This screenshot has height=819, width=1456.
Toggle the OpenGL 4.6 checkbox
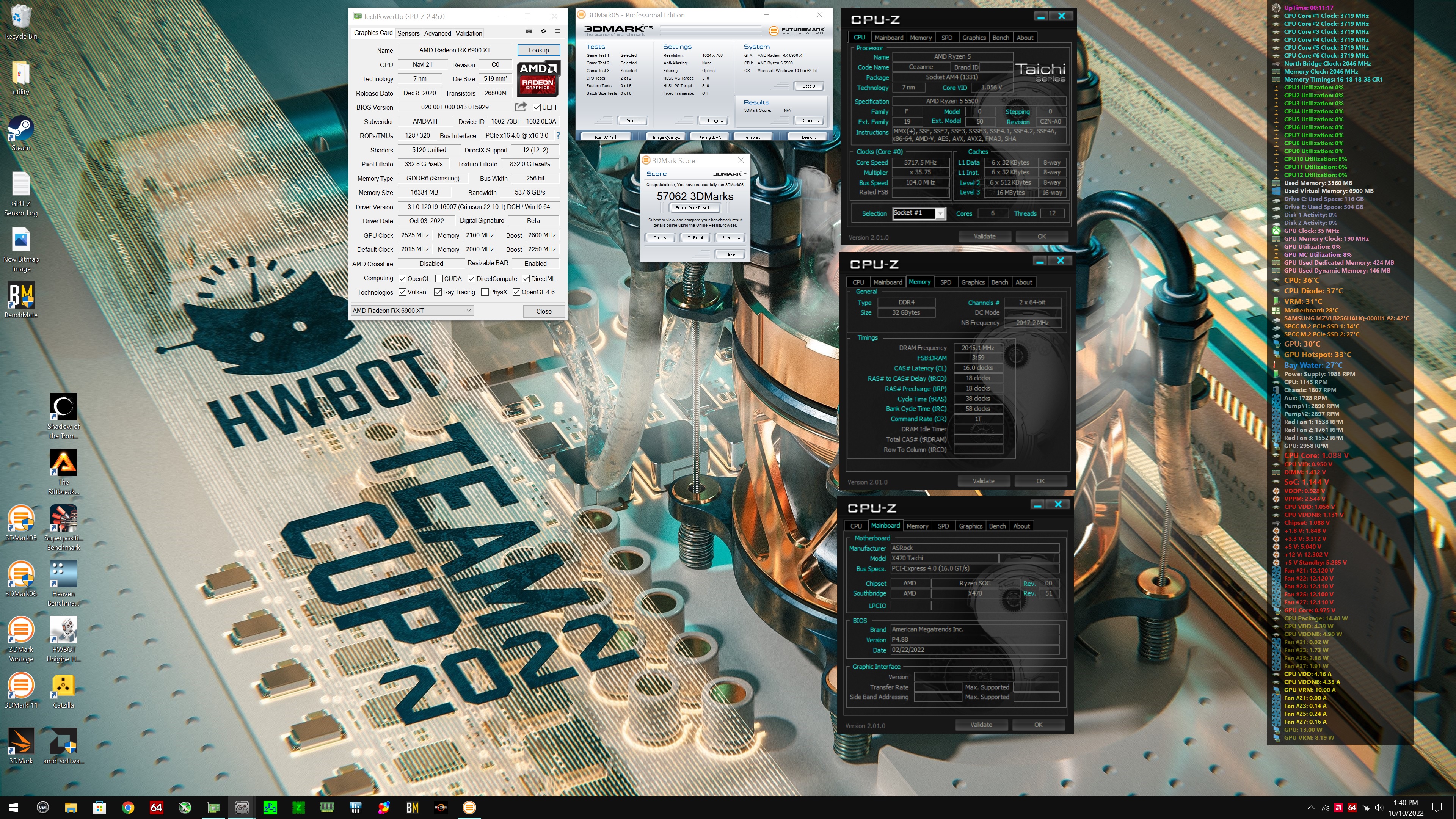[x=516, y=292]
